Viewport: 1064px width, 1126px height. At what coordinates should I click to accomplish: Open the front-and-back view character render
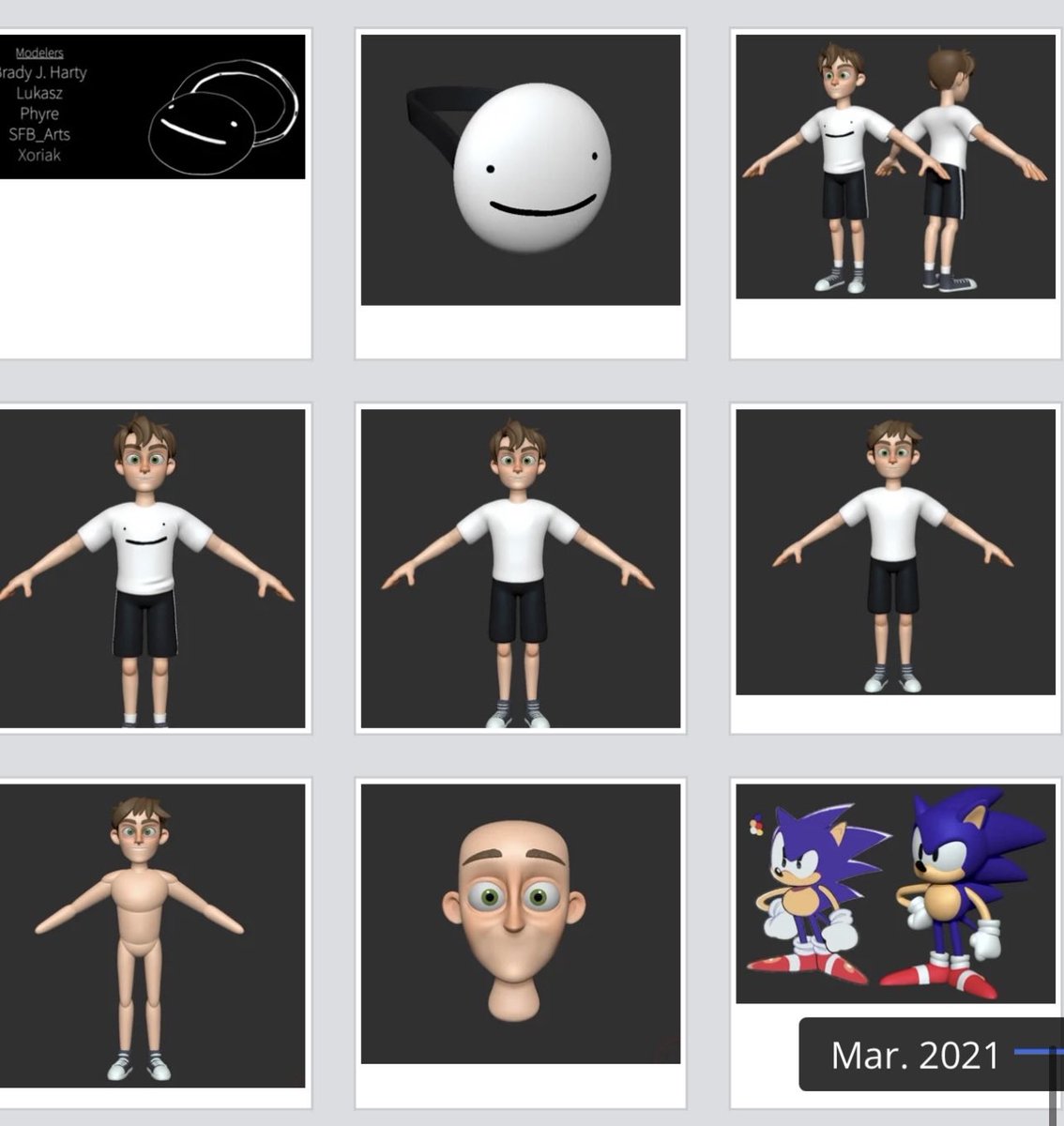(895, 167)
